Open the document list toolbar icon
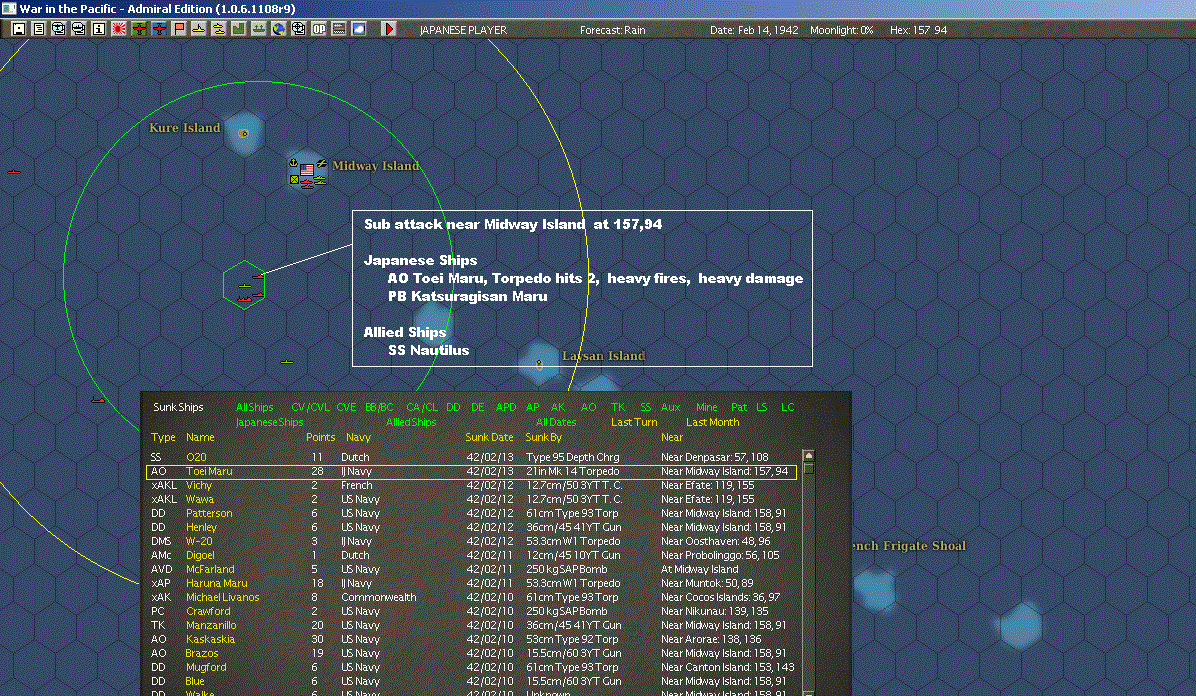 click(x=39, y=29)
